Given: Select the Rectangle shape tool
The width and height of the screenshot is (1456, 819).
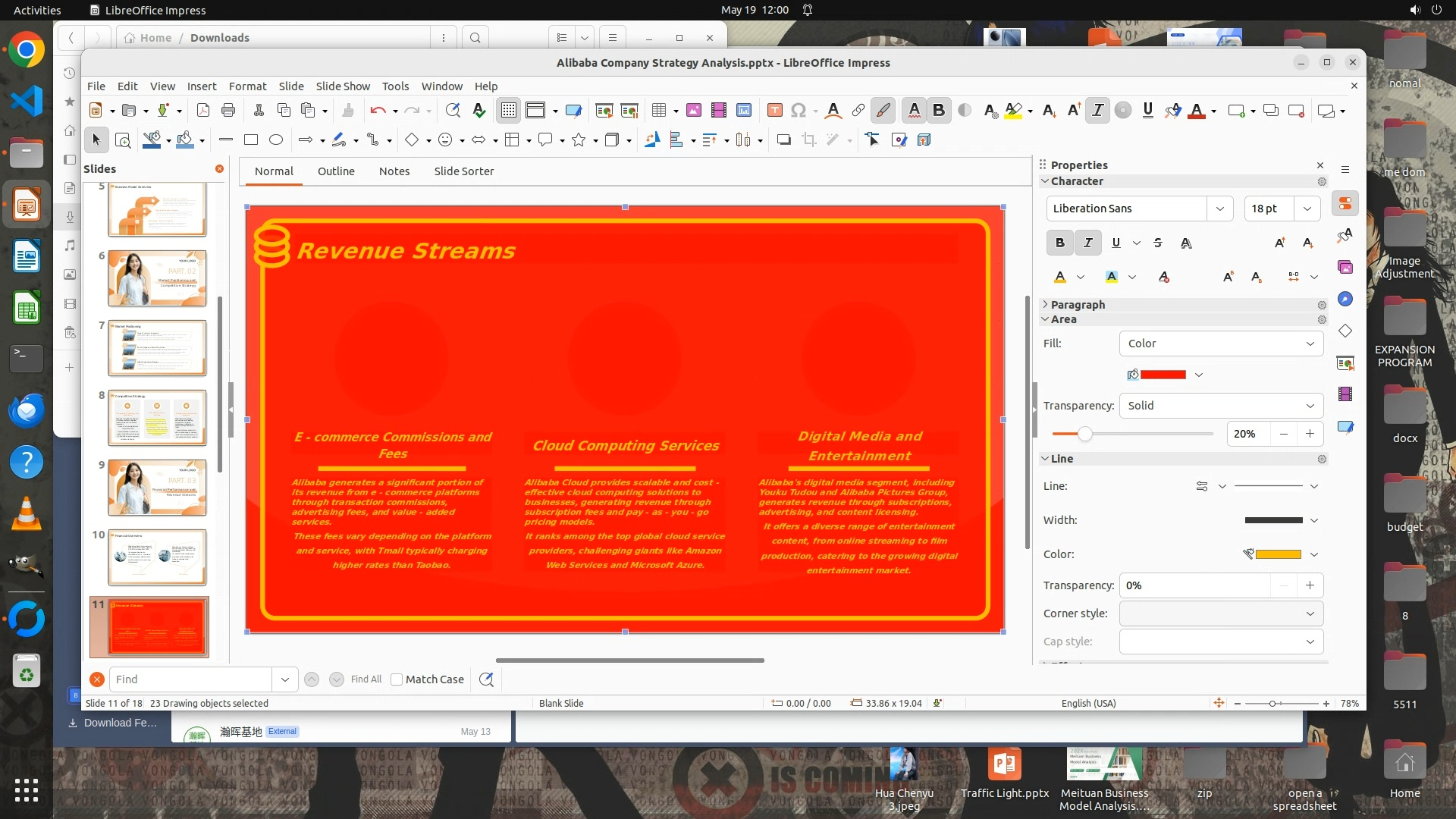Looking at the screenshot, I should pyautogui.click(x=251, y=140).
